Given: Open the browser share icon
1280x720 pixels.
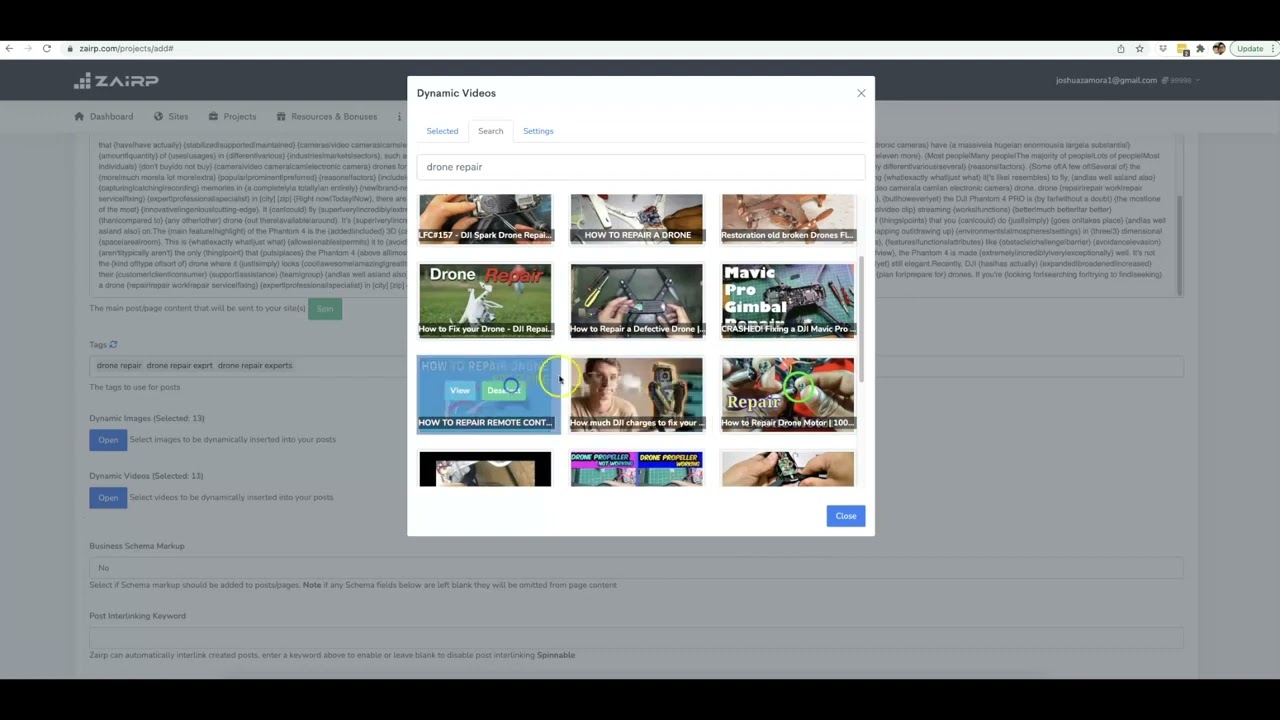Looking at the screenshot, I should [1120, 48].
